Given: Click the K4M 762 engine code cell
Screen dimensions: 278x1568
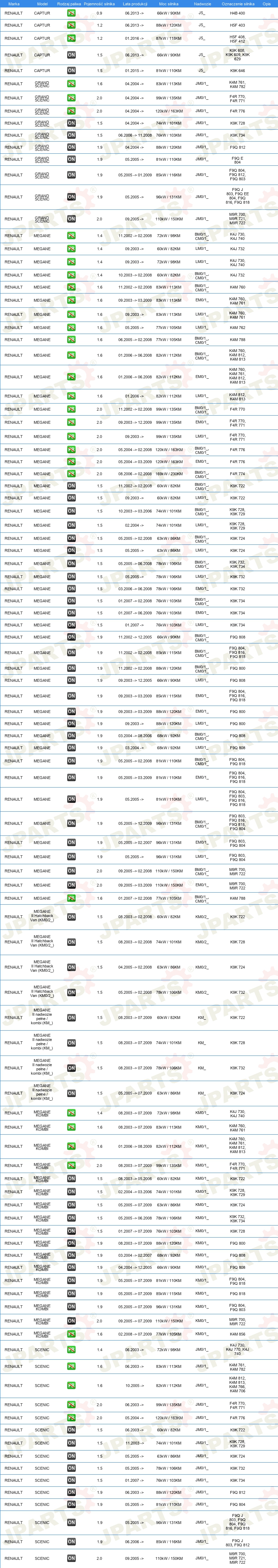Looking at the screenshot, I should pos(237,328).
